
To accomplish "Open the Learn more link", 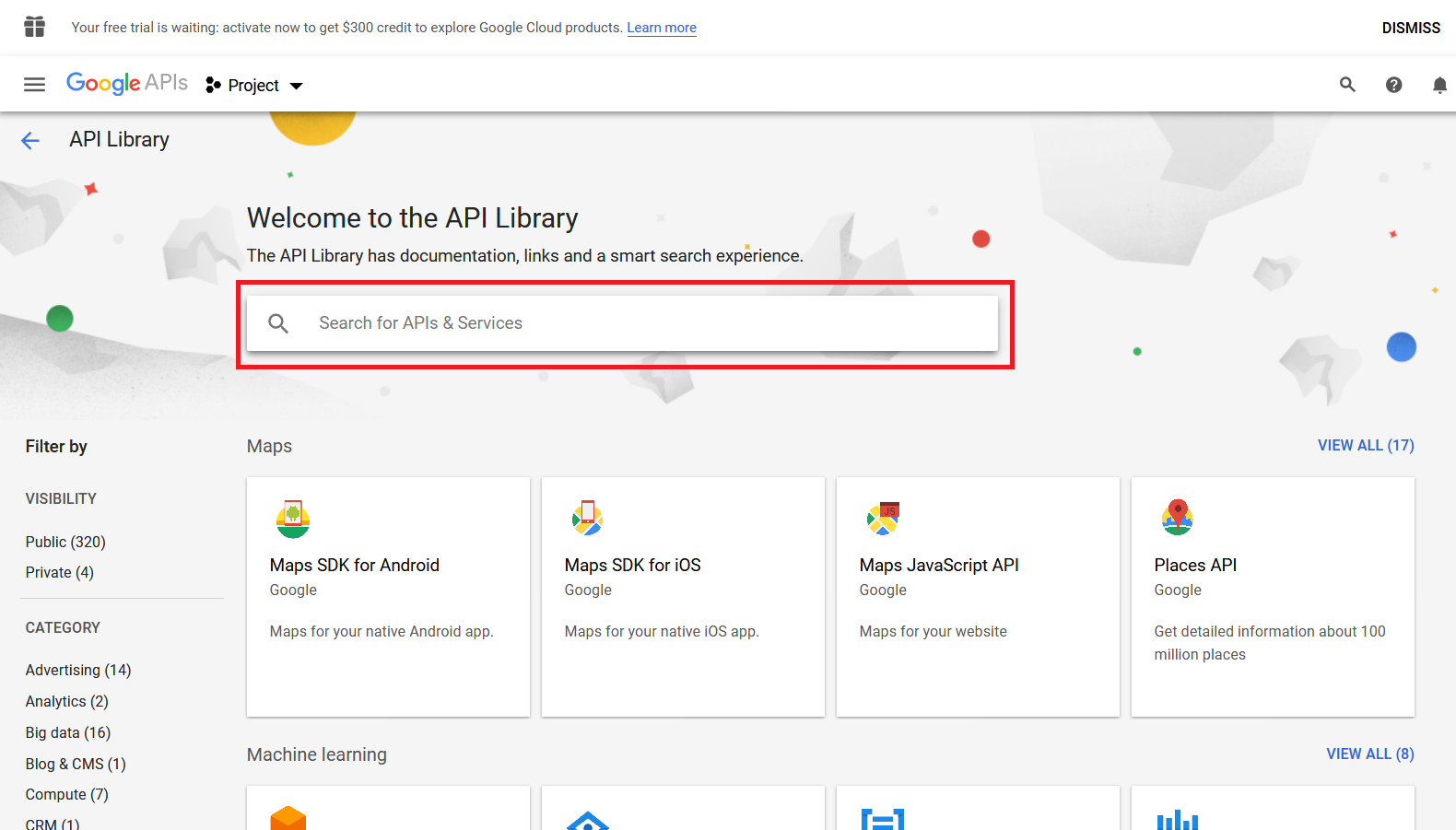I will point(662,28).
